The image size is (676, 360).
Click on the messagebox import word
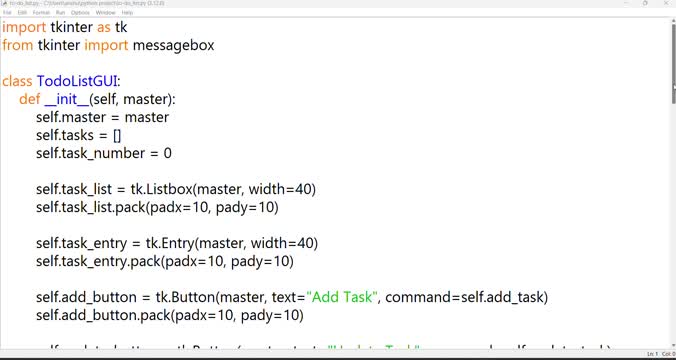pos(173,45)
